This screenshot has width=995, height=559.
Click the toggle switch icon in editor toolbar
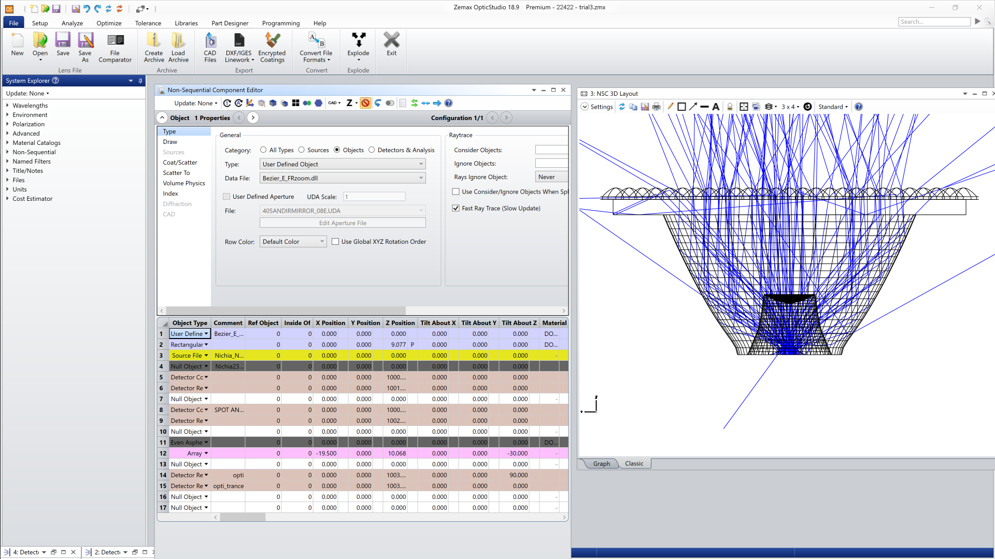[390, 103]
